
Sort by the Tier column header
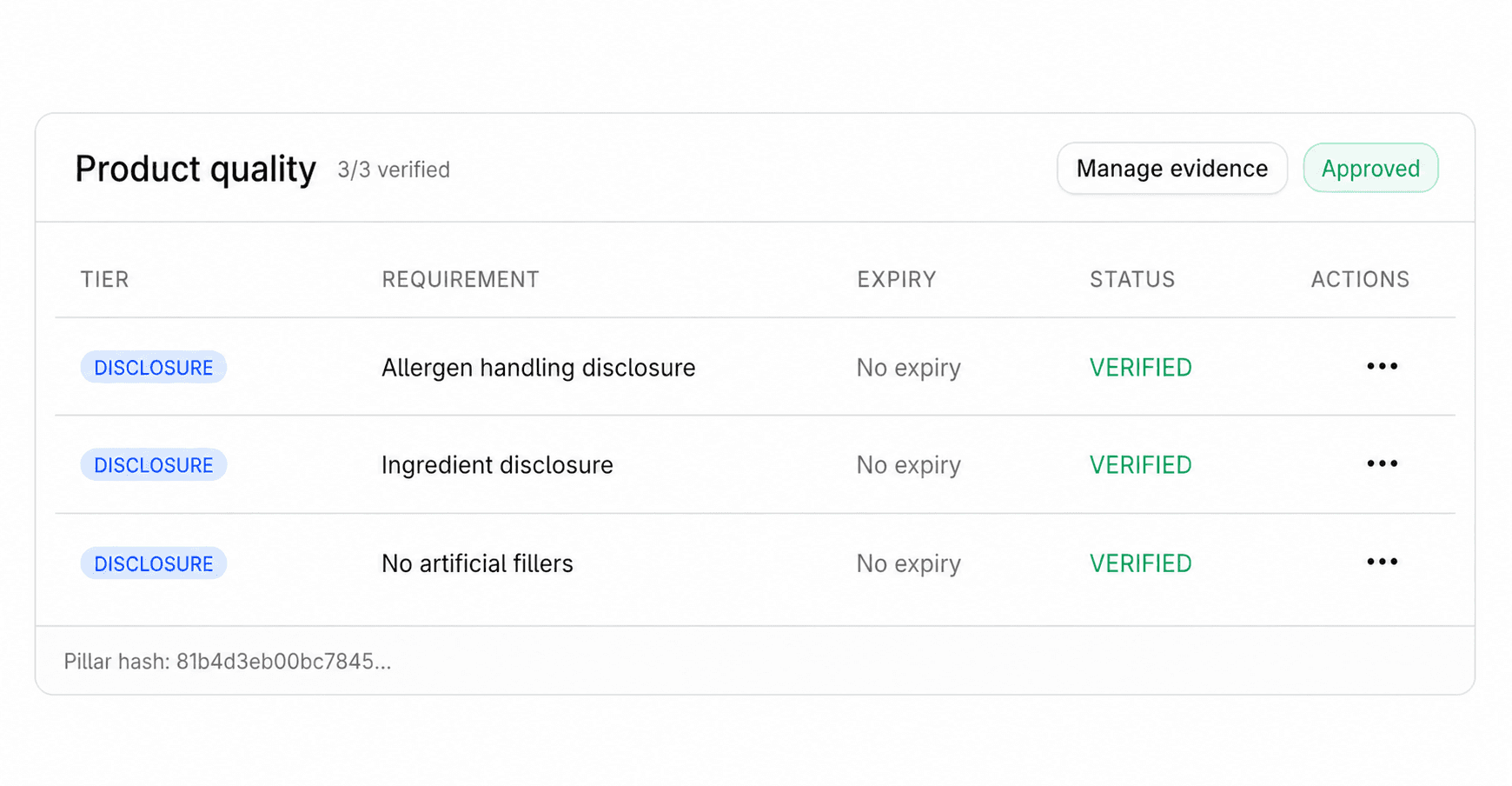(x=105, y=279)
